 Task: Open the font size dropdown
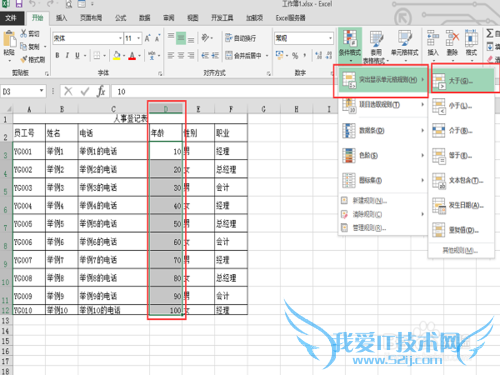139,38
